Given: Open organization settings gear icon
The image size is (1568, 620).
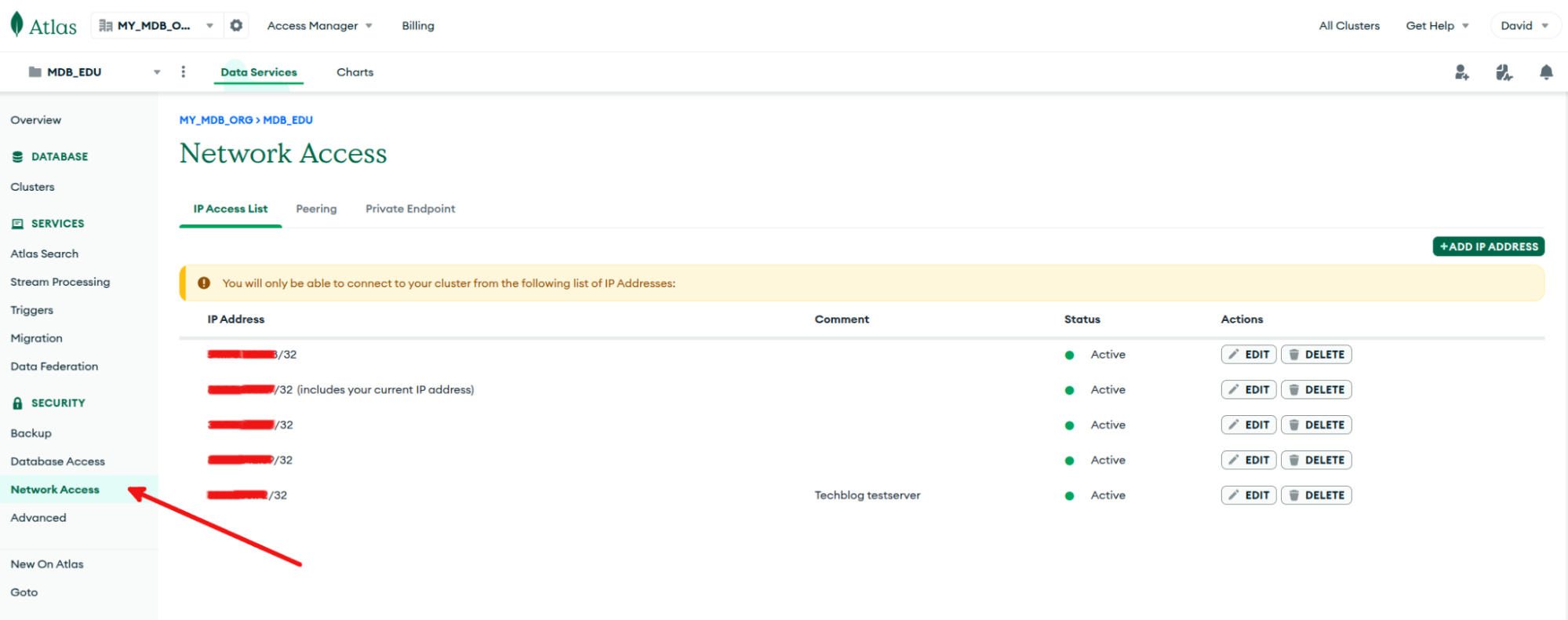Looking at the screenshot, I should [236, 25].
